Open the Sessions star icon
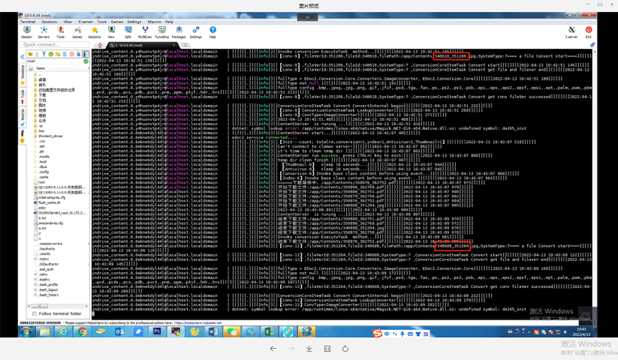 pyautogui.click(x=94, y=32)
